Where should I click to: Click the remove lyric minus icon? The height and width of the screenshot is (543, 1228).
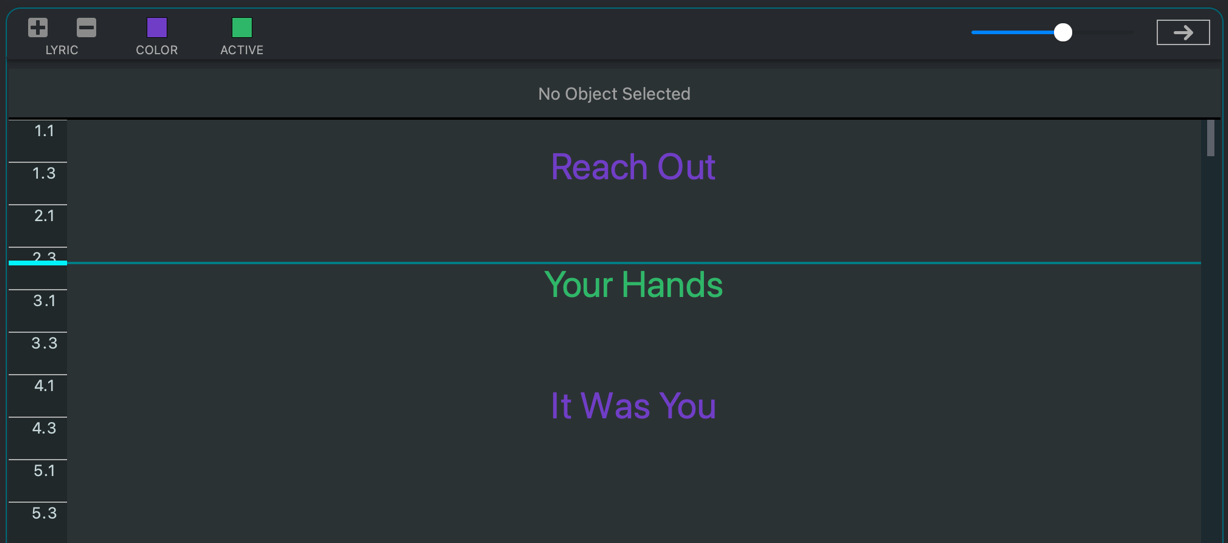(86, 28)
